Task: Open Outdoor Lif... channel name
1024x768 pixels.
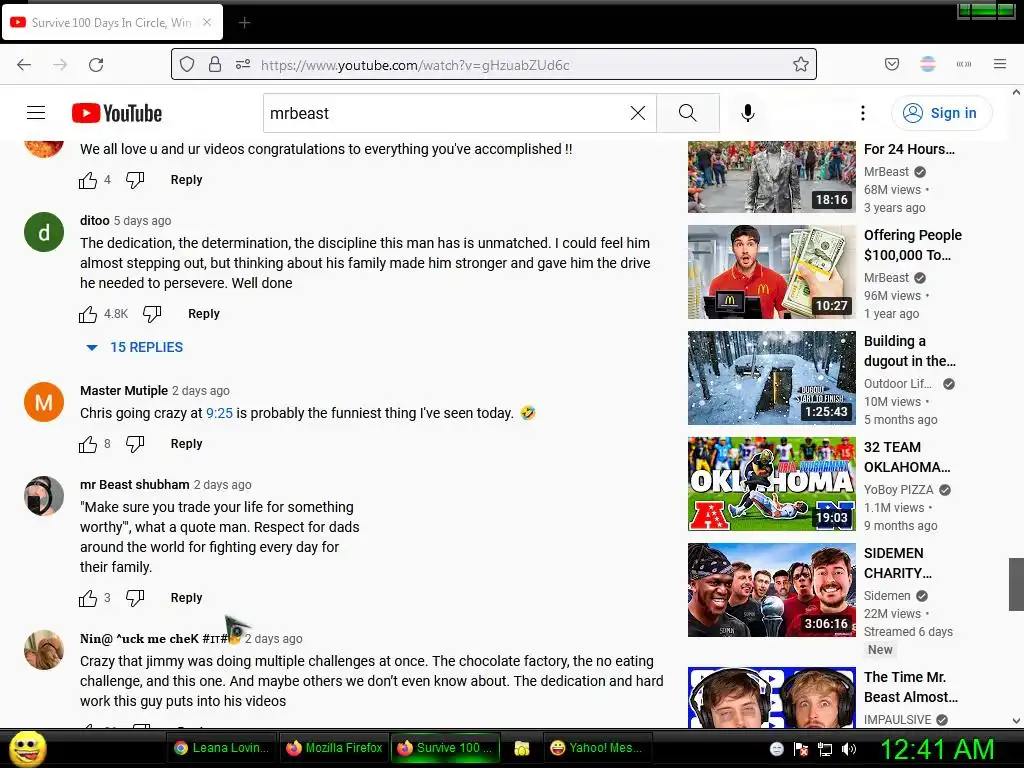Action: 898,384
